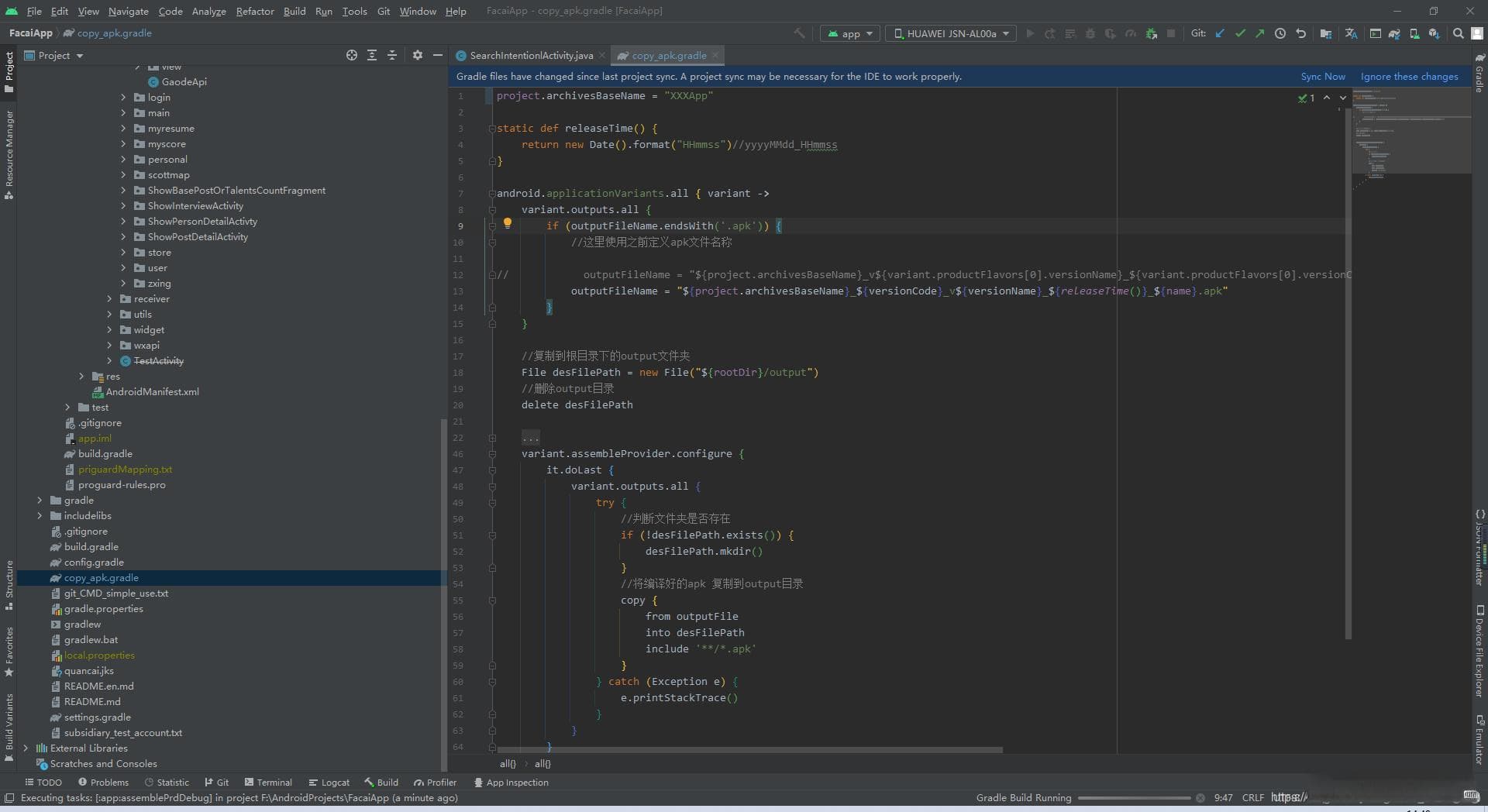
Task: Open the App Inspection tool window button
Action: 511,783
